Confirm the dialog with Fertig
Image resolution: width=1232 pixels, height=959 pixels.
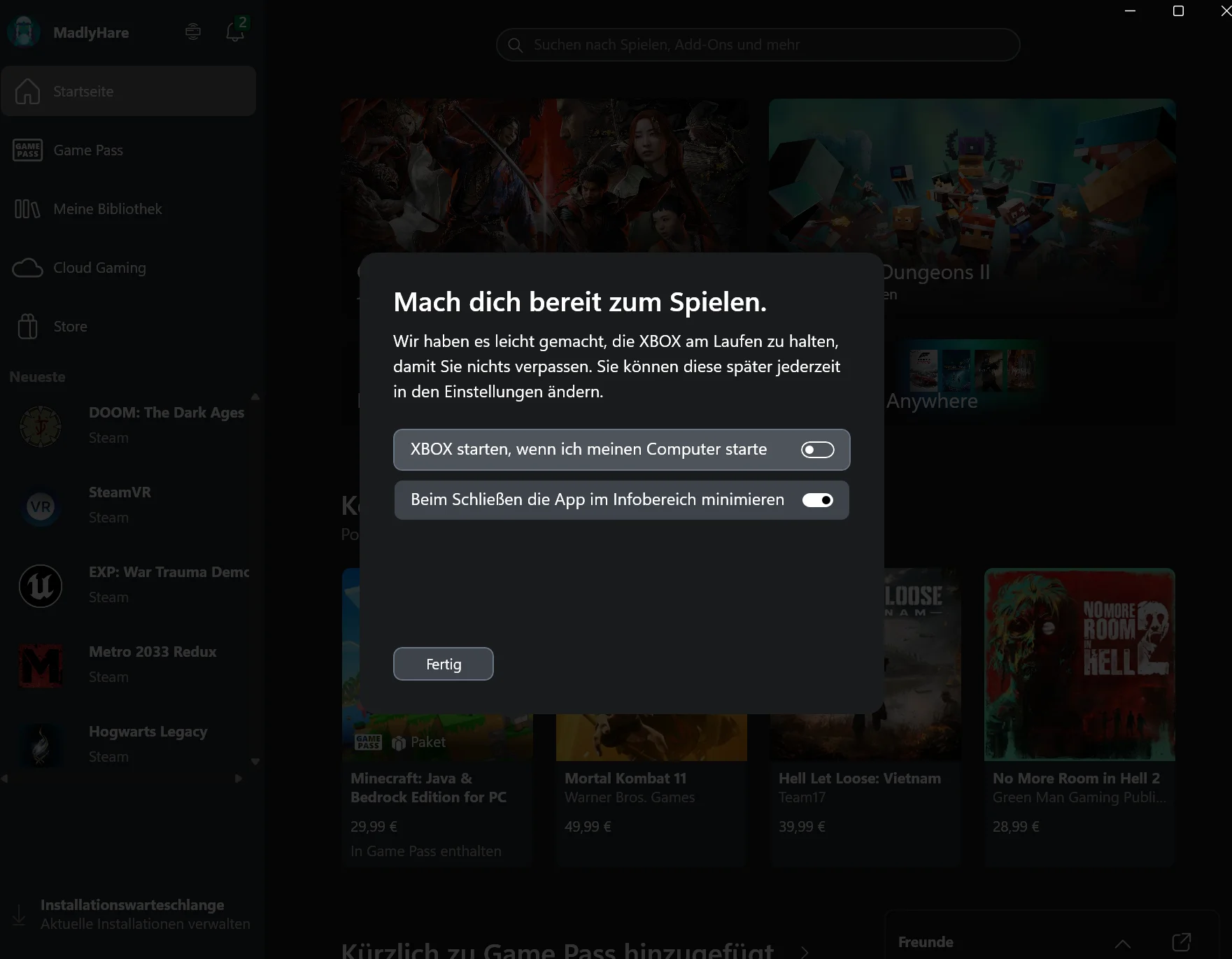click(444, 664)
